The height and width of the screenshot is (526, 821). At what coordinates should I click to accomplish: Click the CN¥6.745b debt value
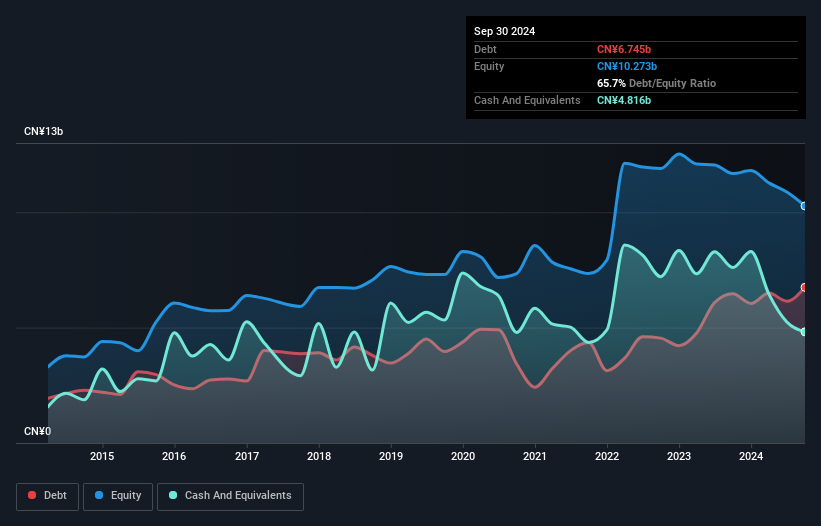coord(624,49)
